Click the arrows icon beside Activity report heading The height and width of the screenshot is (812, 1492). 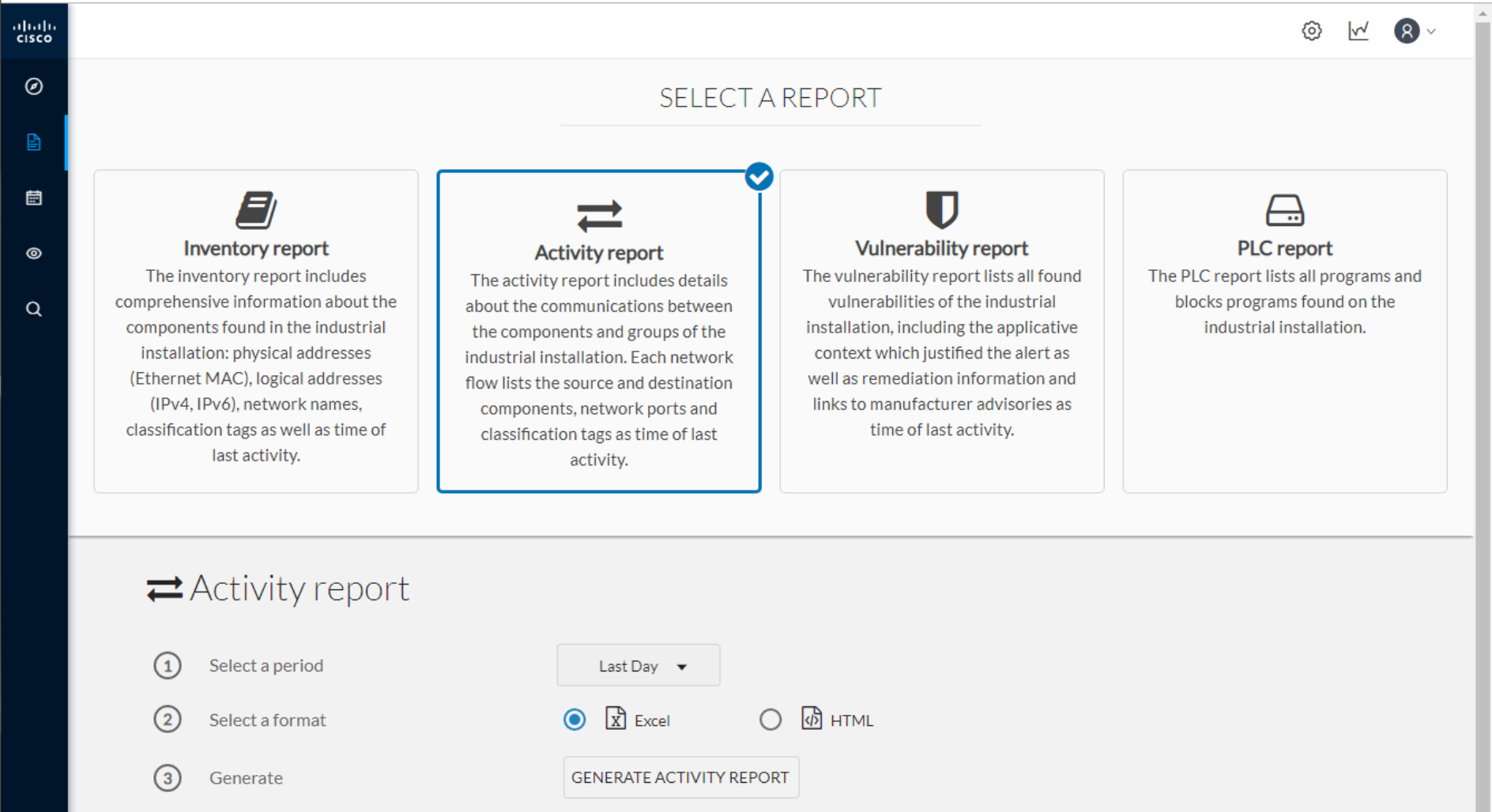coord(164,589)
